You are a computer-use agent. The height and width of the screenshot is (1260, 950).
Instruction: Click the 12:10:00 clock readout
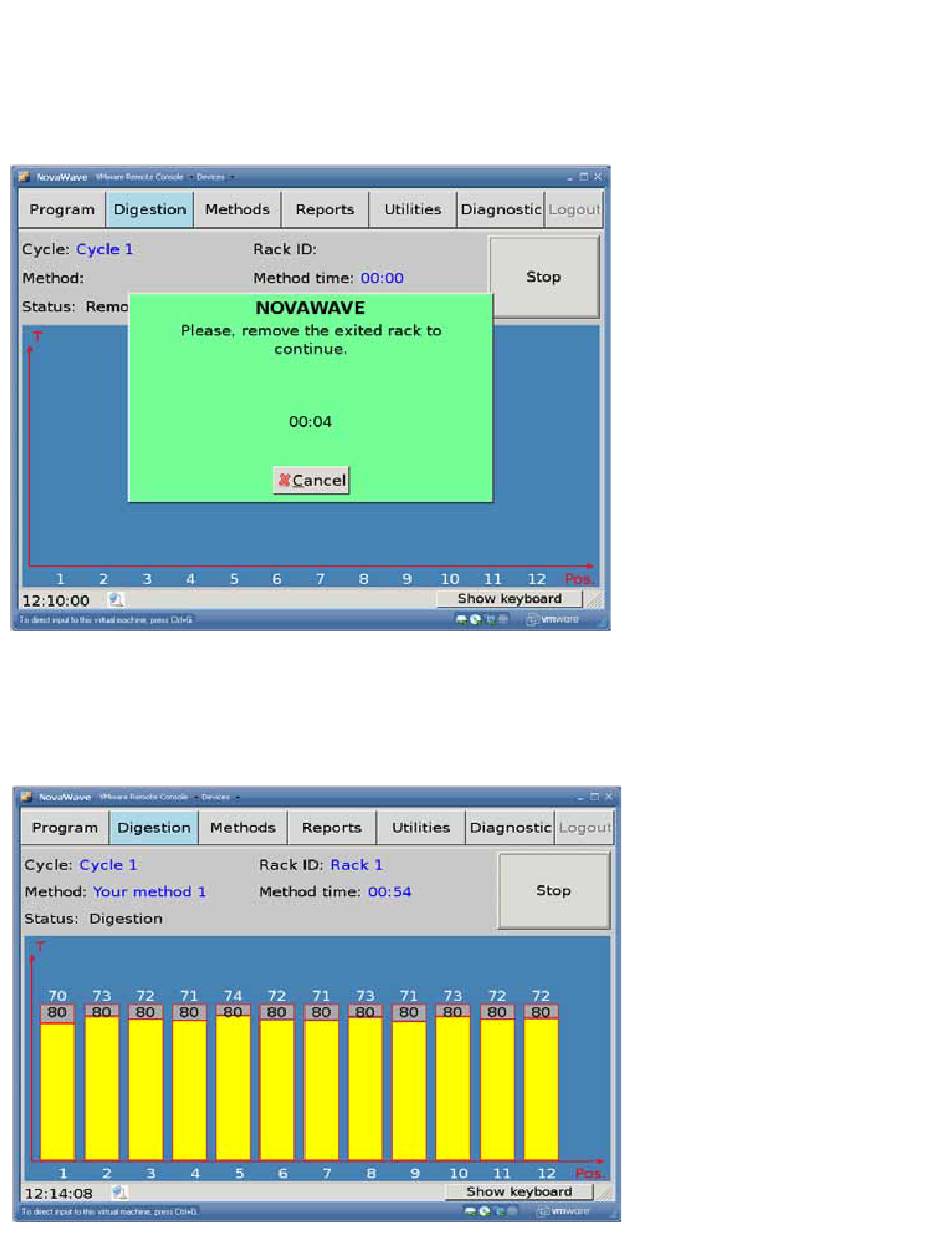[57, 600]
